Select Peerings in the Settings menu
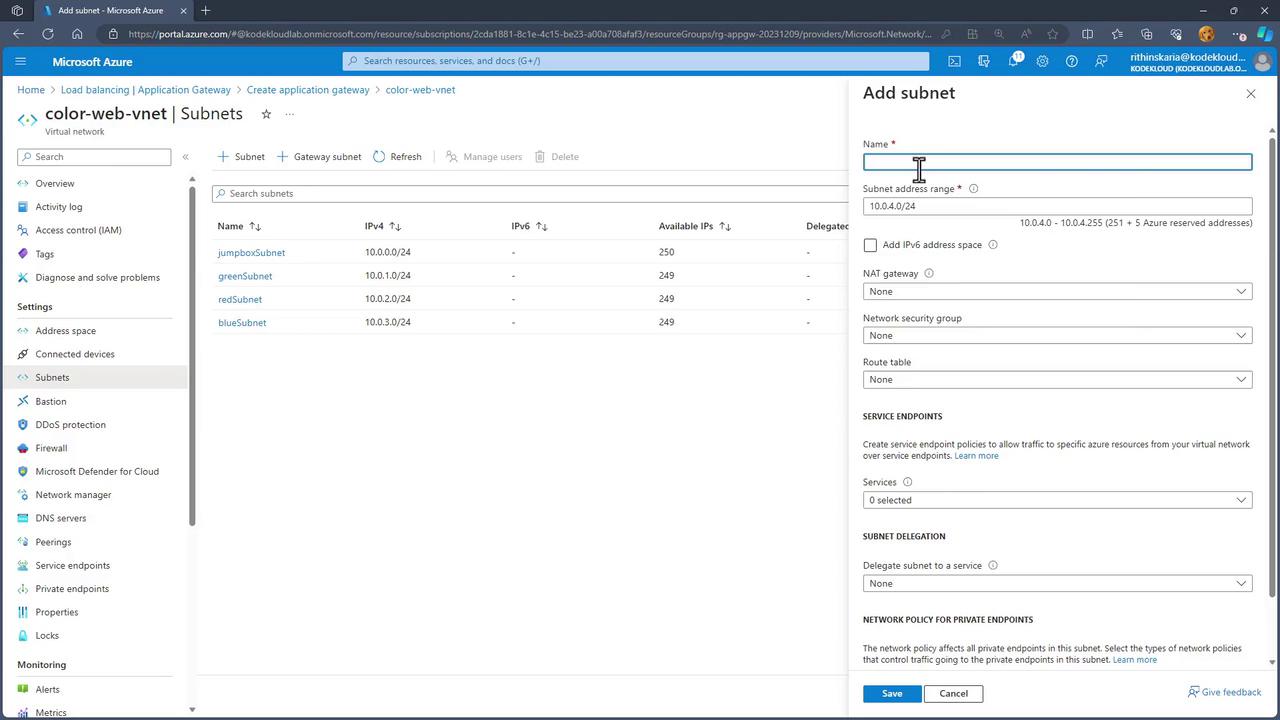The image size is (1280, 720). point(53,542)
